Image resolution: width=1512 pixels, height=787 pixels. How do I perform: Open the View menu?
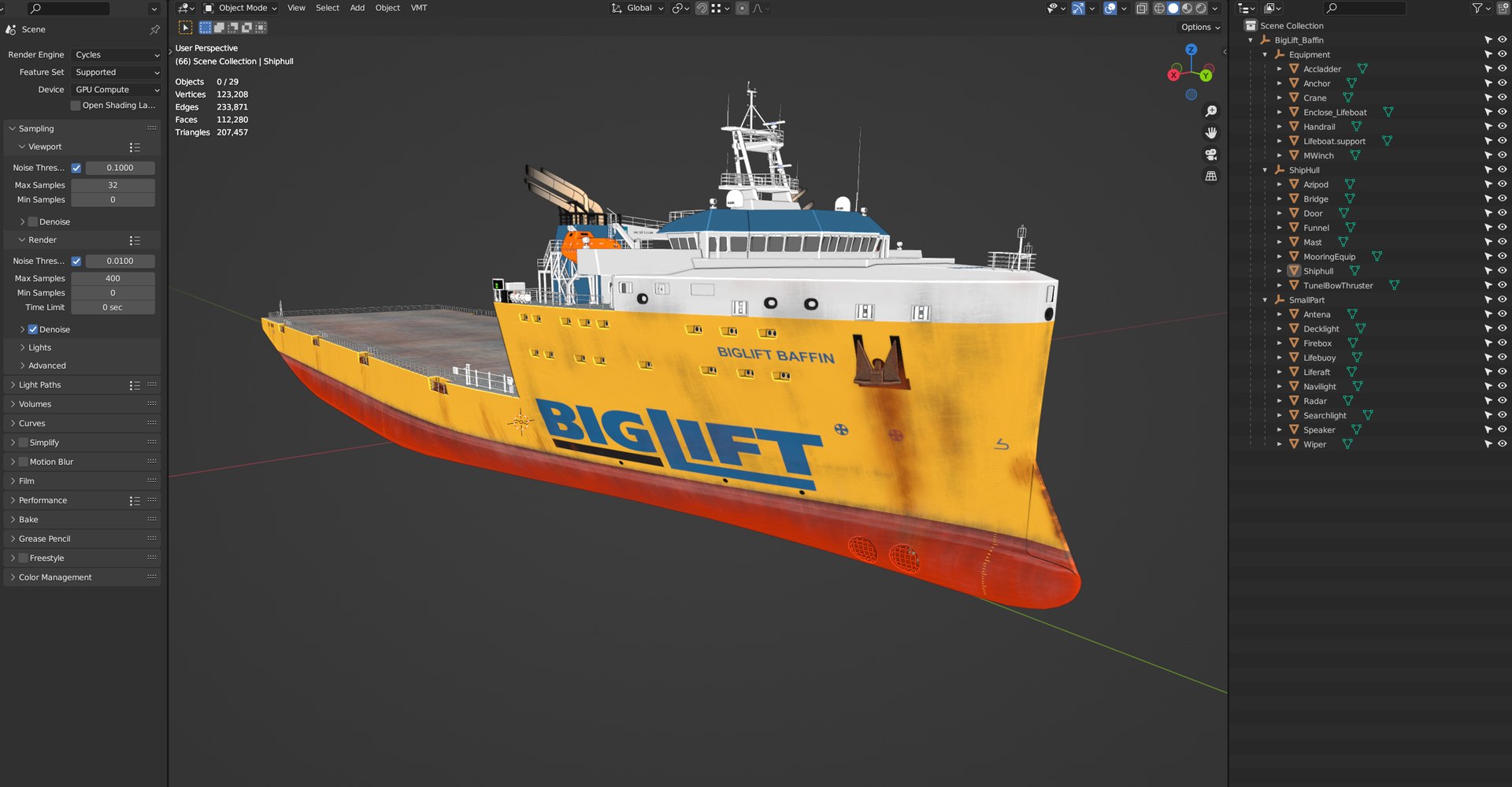point(296,8)
